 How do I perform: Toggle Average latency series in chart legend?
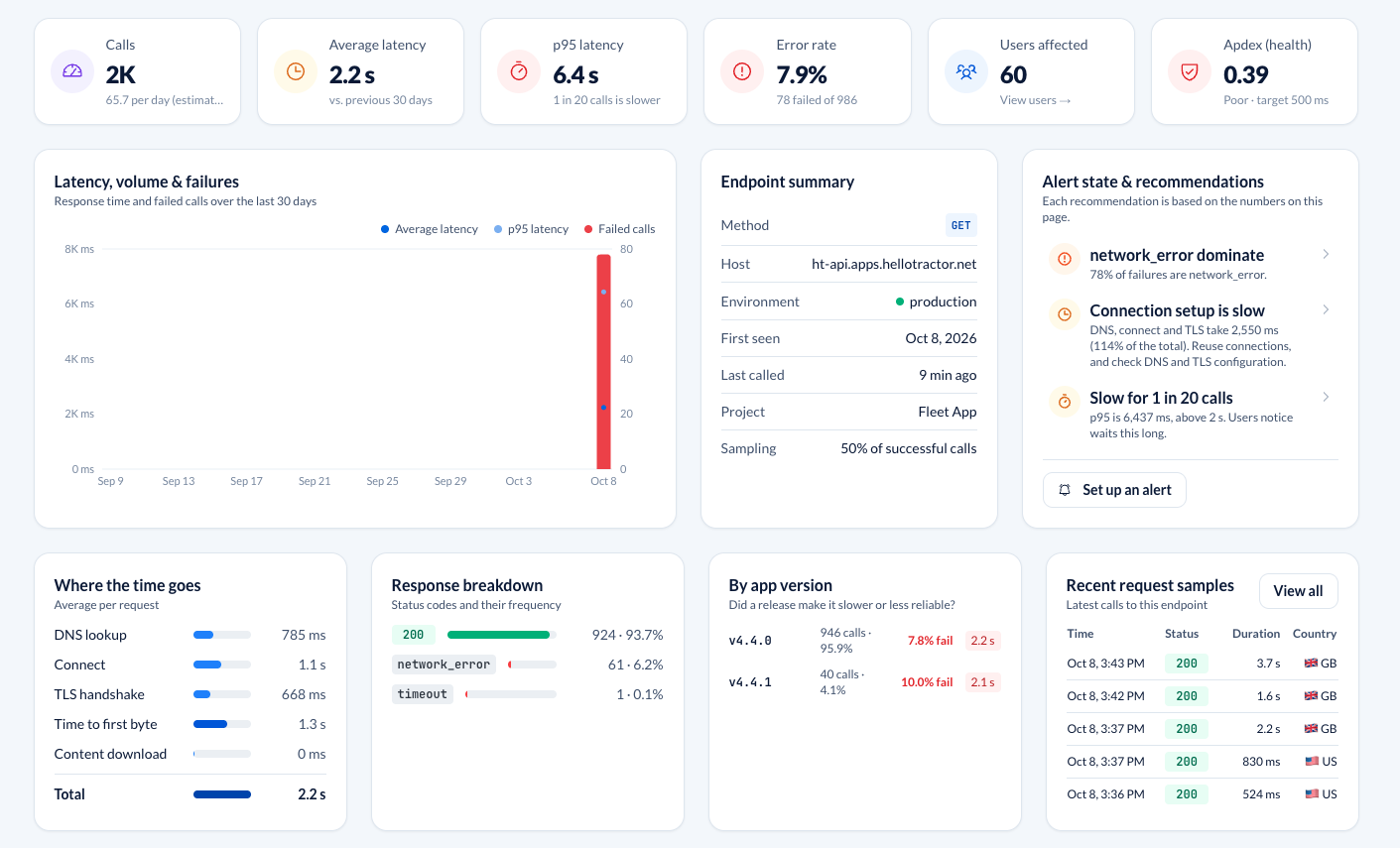tap(430, 229)
